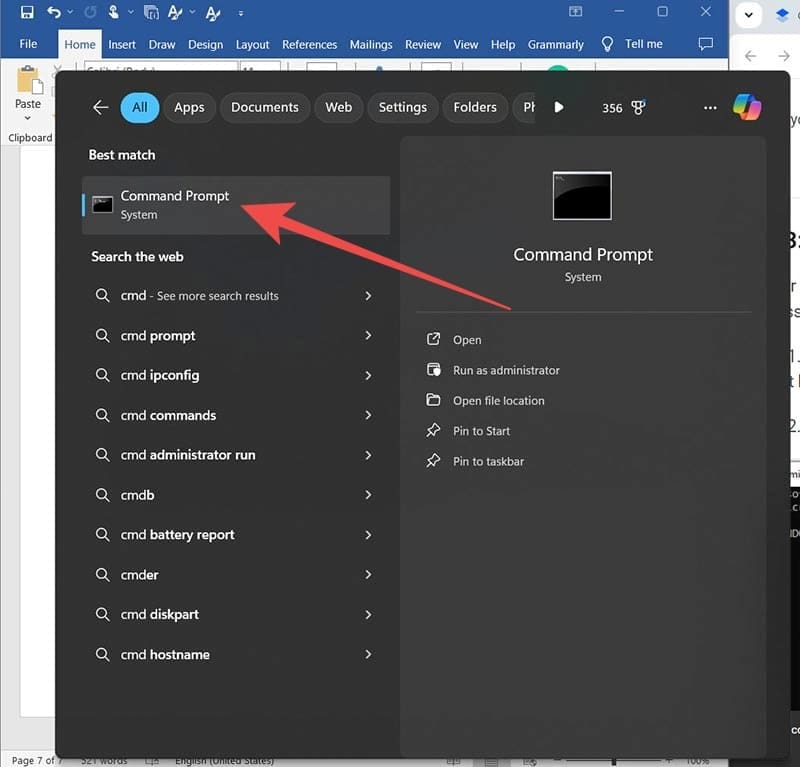Select the All search filter

pyautogui.click(x=140, y=107)
